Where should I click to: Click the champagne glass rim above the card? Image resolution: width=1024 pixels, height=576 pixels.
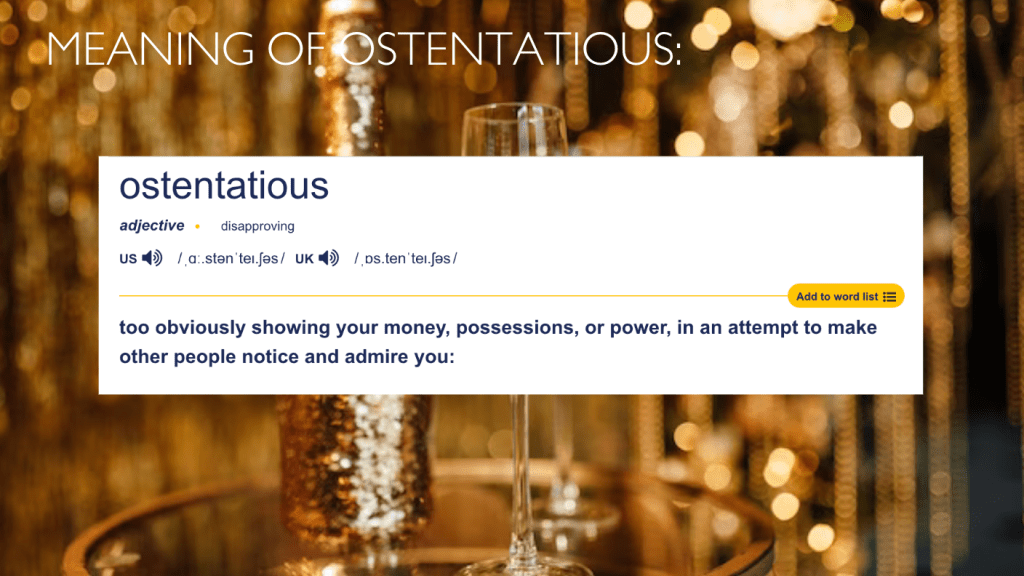tap(512, 112)
